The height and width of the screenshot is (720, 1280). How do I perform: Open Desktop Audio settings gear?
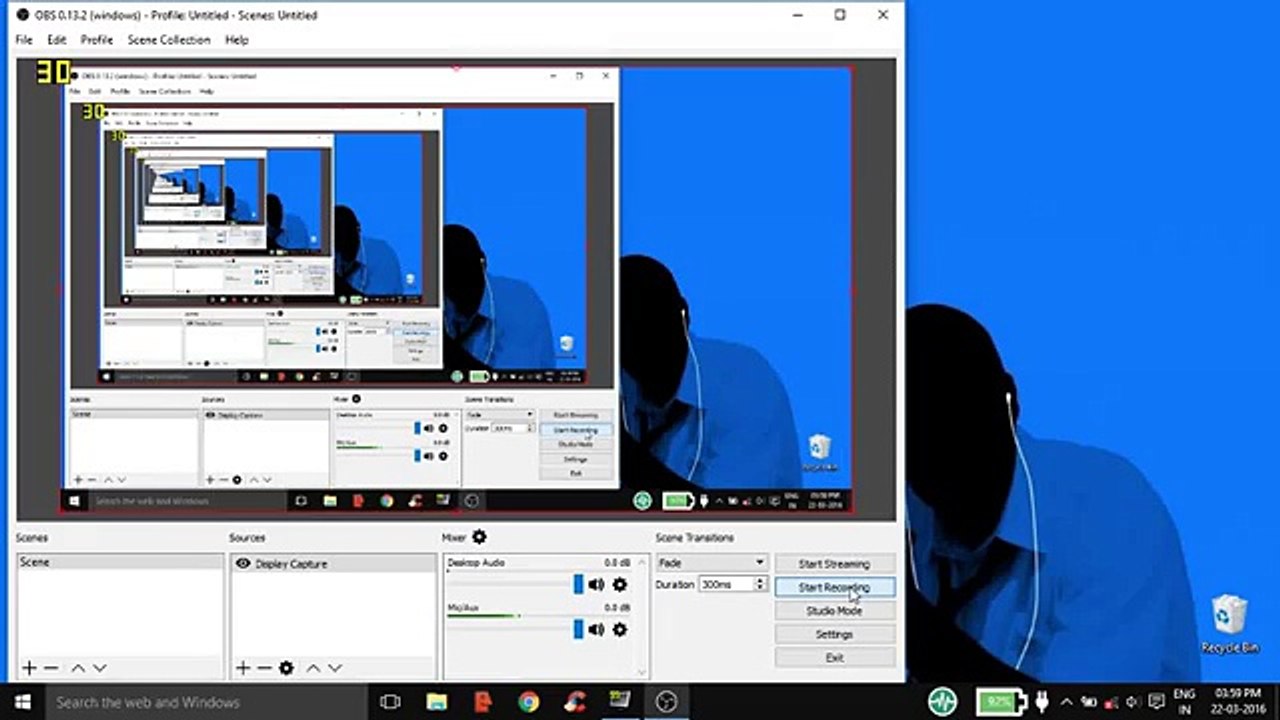pyautogui.click(x=619, y=585)
